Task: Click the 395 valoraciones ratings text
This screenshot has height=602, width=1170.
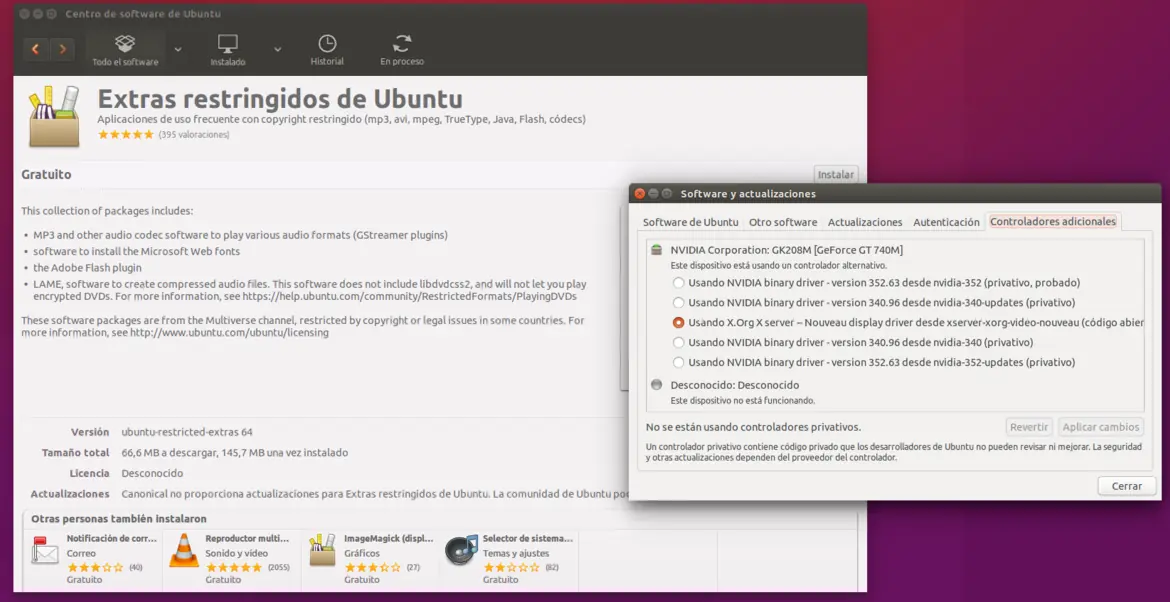Action: [194, 135]
